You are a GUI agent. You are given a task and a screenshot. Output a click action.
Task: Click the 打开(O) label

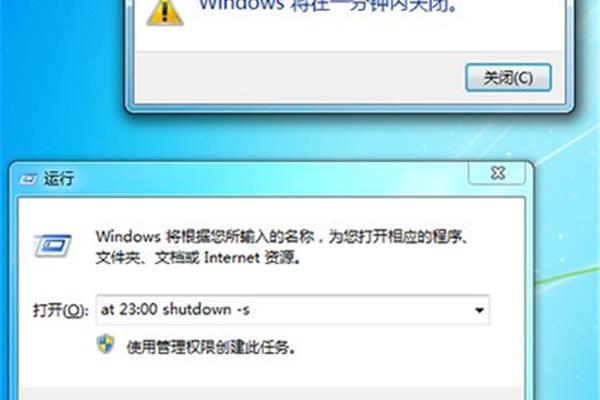pos(61,310)
